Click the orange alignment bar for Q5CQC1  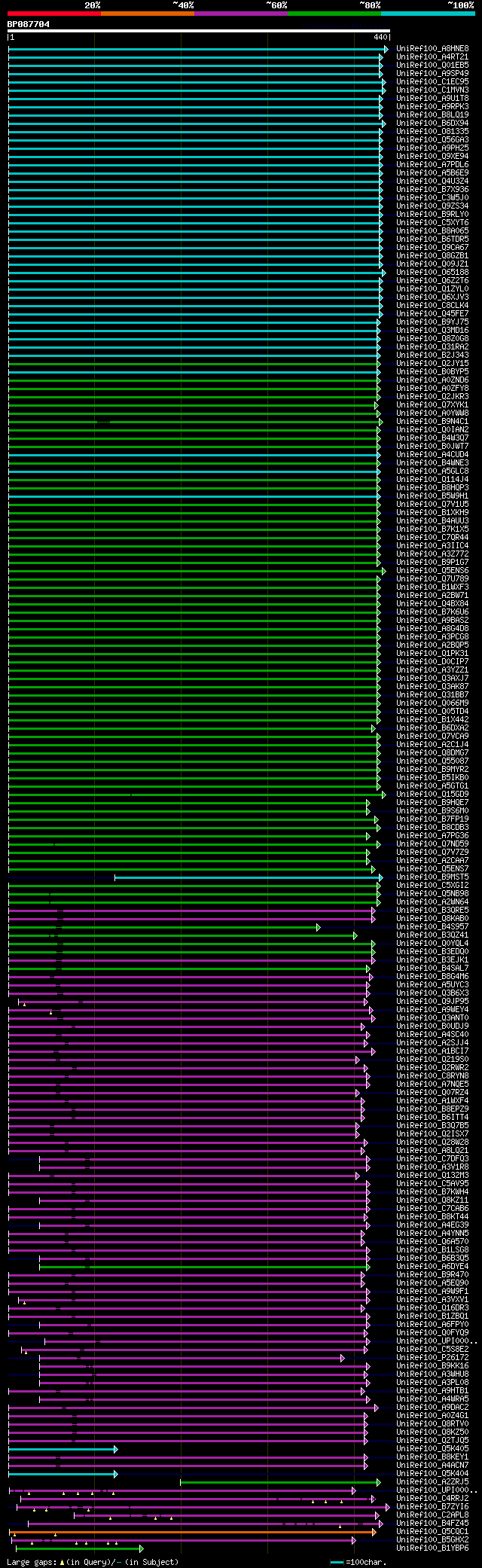[193, 1532]
